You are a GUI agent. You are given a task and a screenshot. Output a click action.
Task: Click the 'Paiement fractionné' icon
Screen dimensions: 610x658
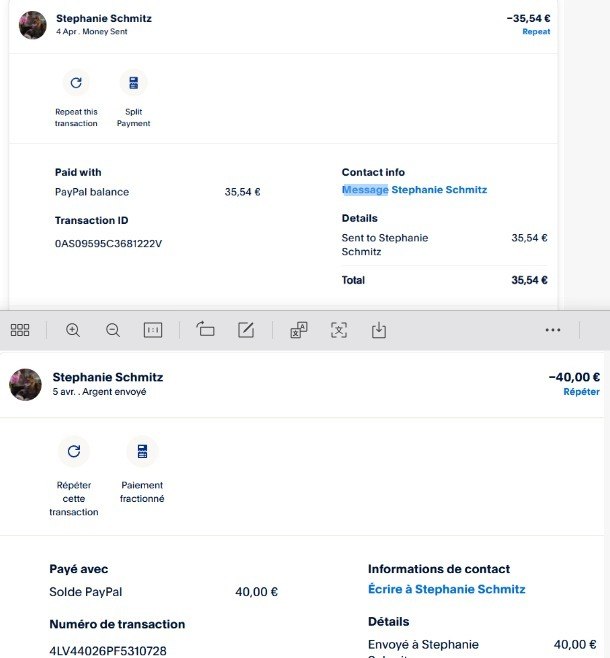[x=142, y=451]
